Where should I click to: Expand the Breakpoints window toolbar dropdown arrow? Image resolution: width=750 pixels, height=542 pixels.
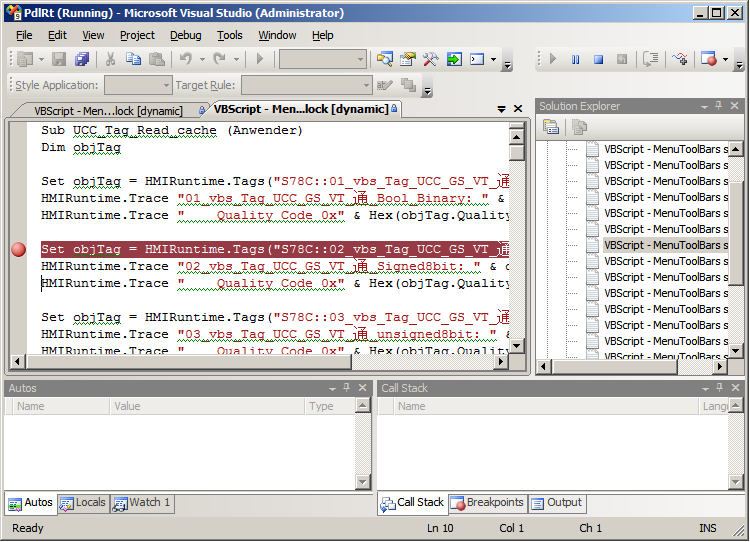(x=725, y=60)
